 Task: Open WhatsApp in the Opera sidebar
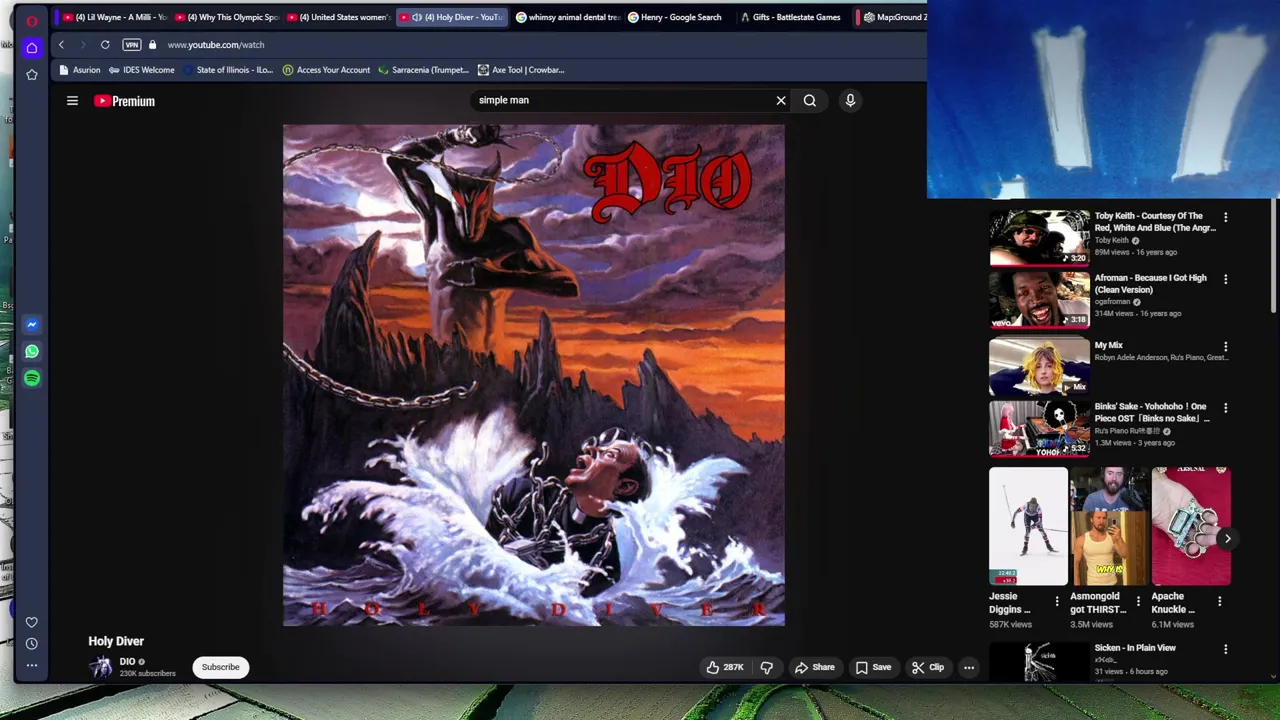pos(32,351)
